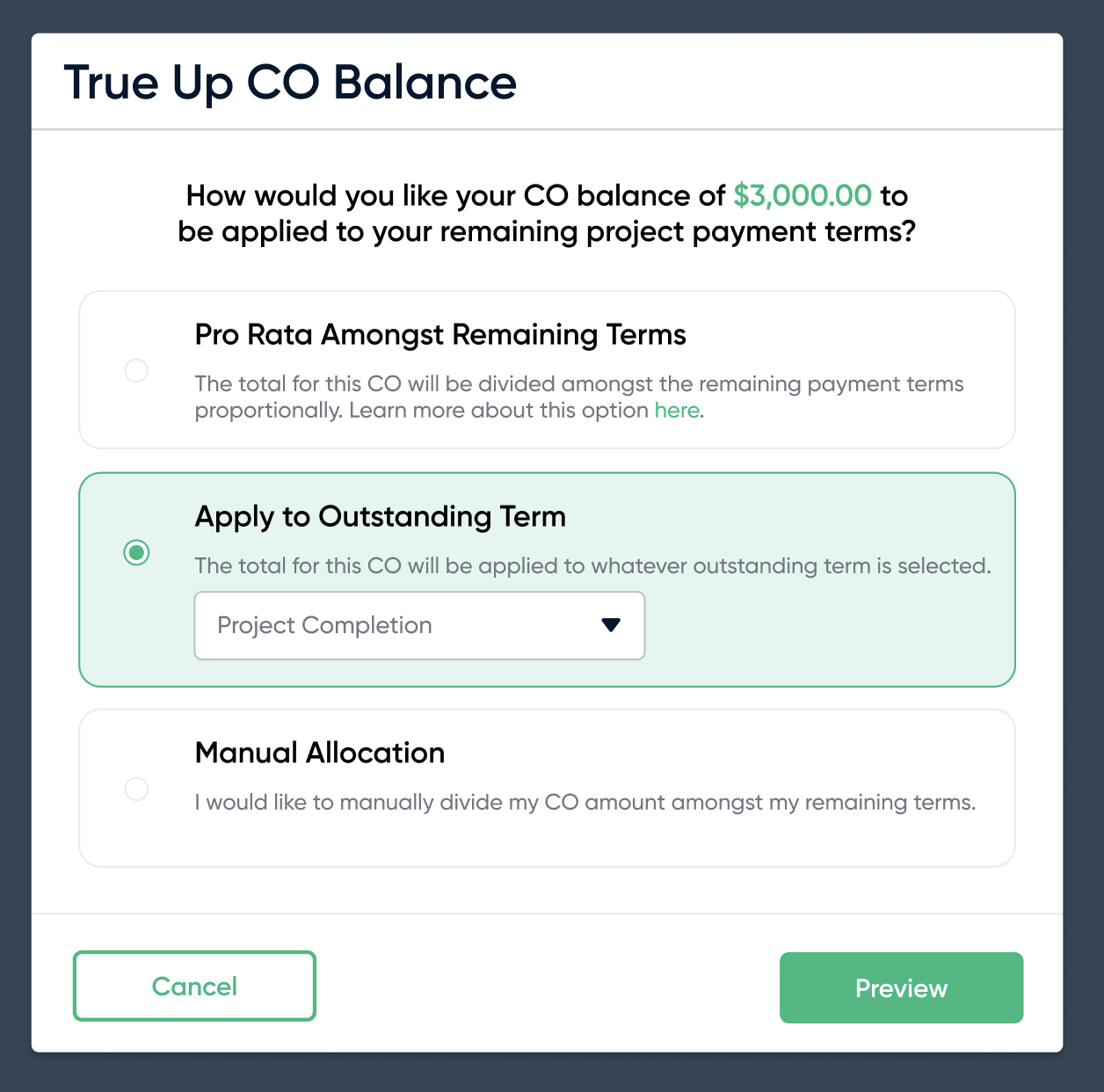Click the 'True Up CO Balance' dialog title

coord(290,83)
